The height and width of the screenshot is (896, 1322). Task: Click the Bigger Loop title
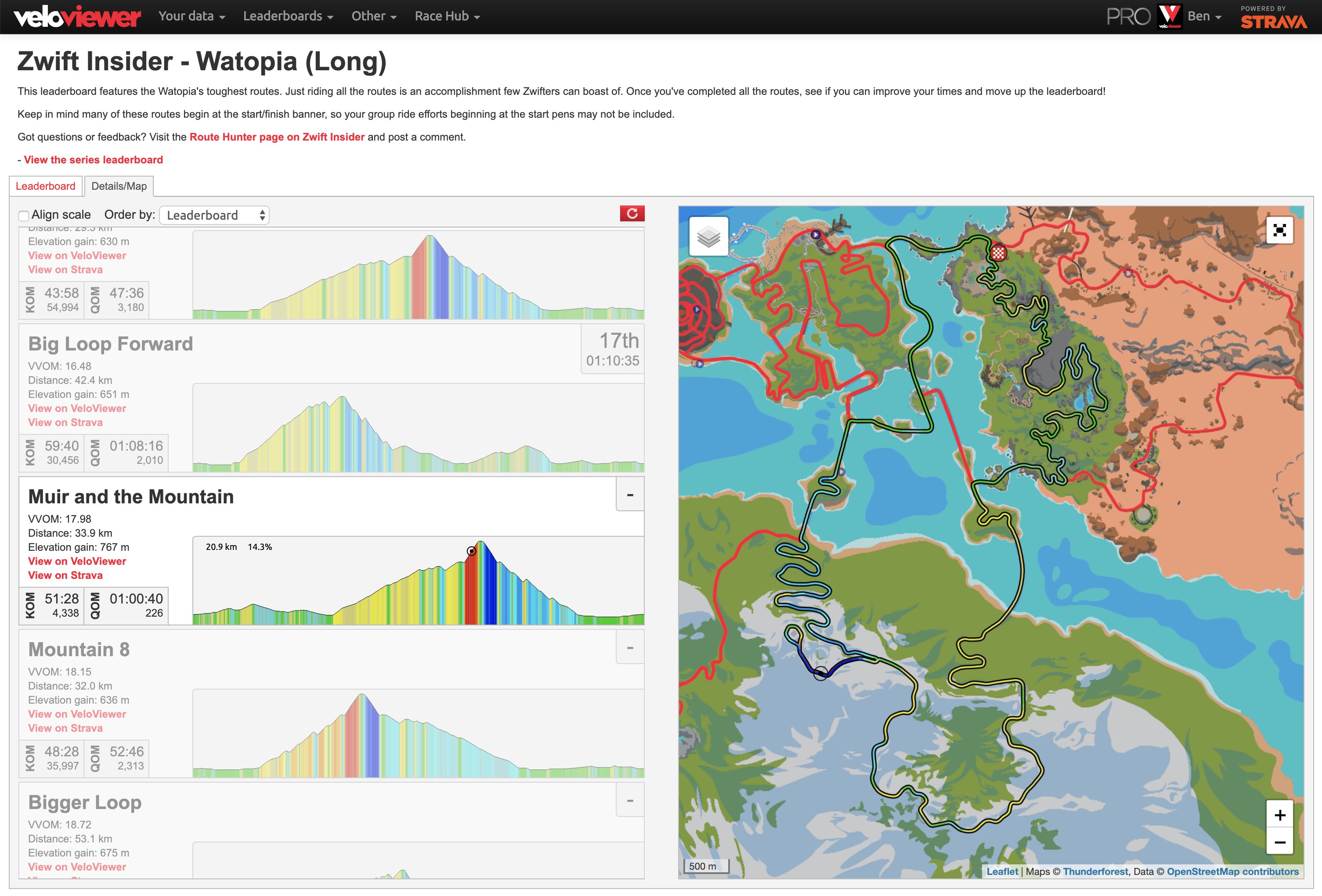tap(85, 803)
